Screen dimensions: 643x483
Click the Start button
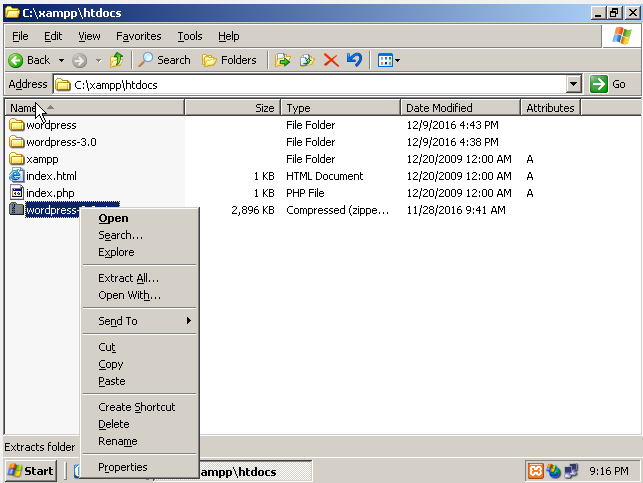31,471
